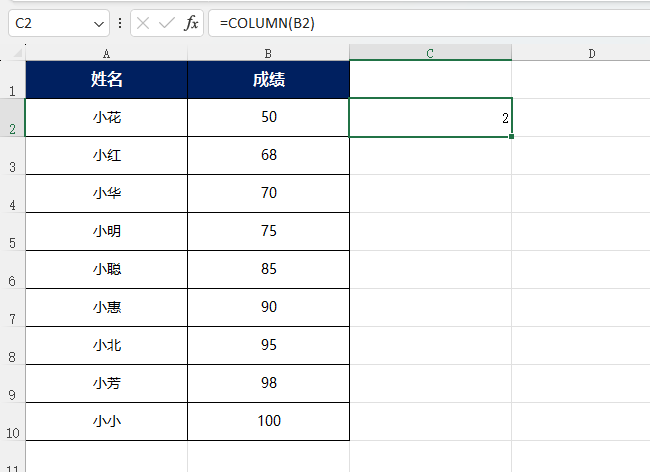650x472 pixels.
Task: Select row 8 header
Action: point(12,346)
